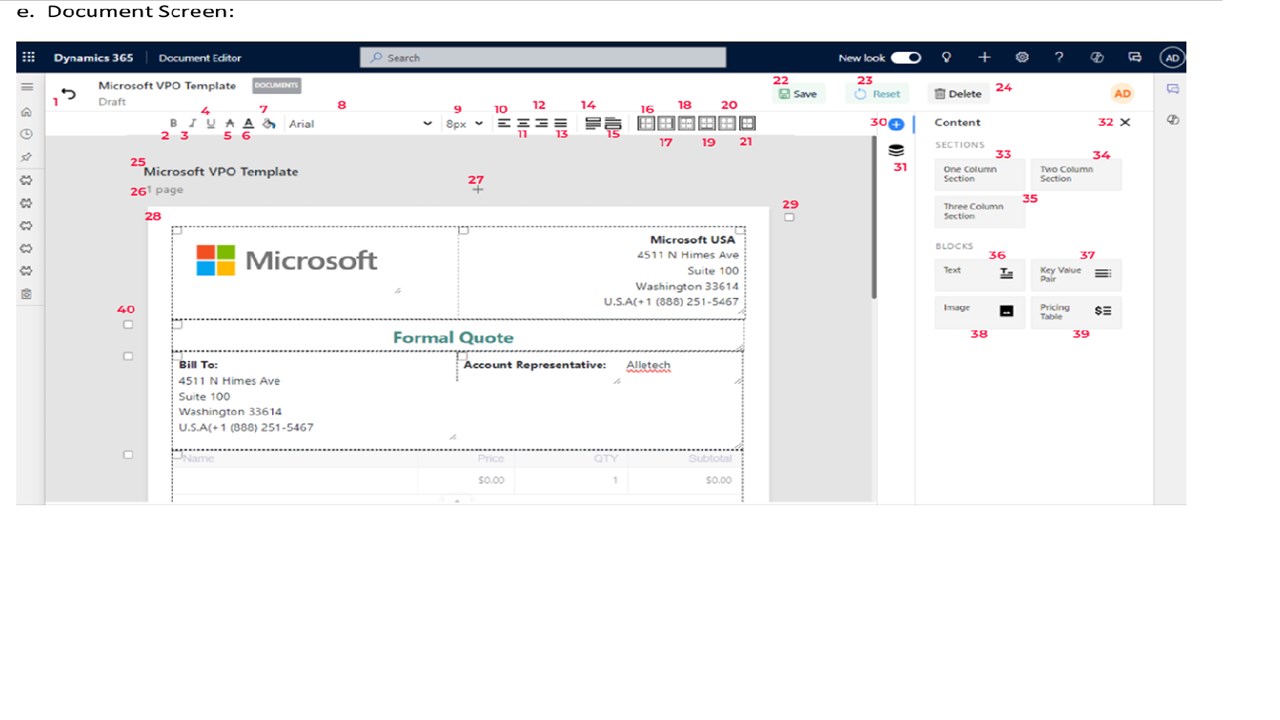Check the corner box of Account Representative block

[463, 356]
